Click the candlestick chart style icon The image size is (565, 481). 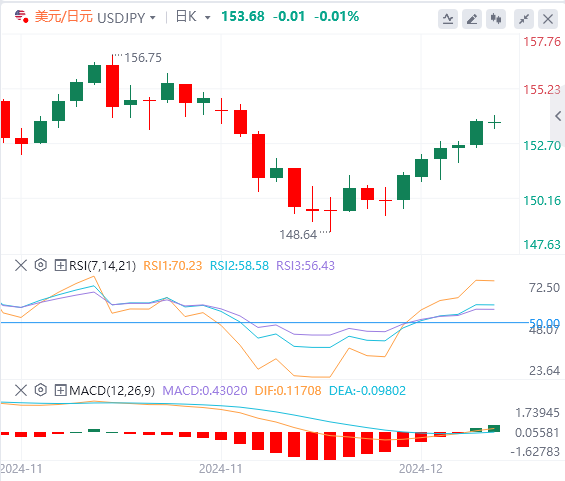(496, 19)
